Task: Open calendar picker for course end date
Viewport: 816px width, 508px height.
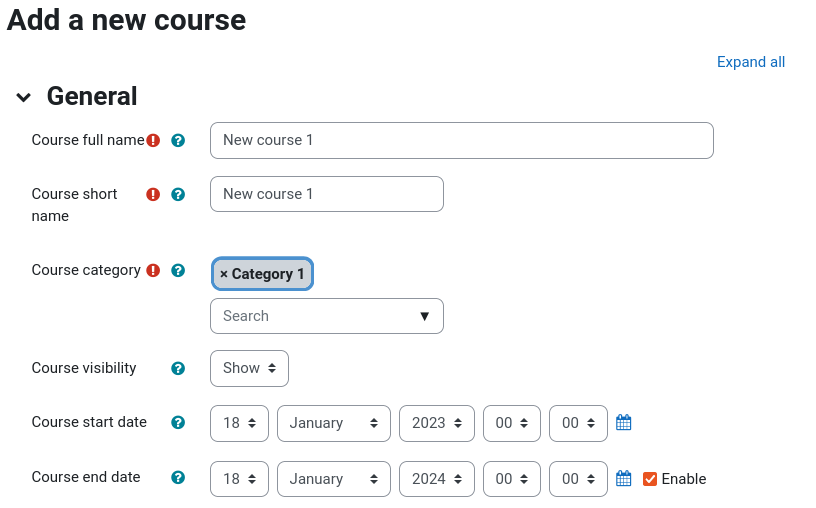Action: pyautogui.click(x=623, y=478)
